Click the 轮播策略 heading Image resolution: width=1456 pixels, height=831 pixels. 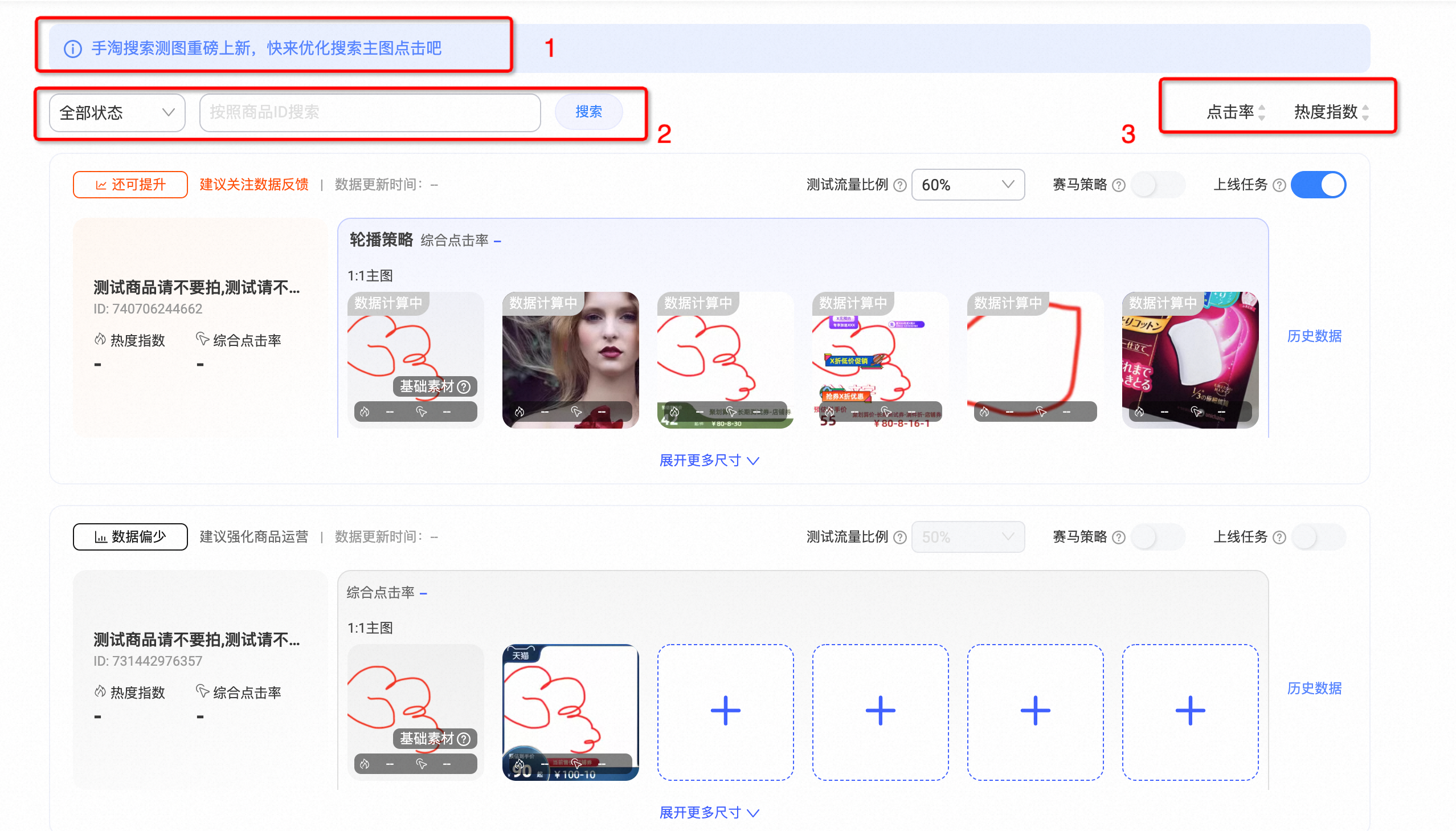tap(382, 240)
